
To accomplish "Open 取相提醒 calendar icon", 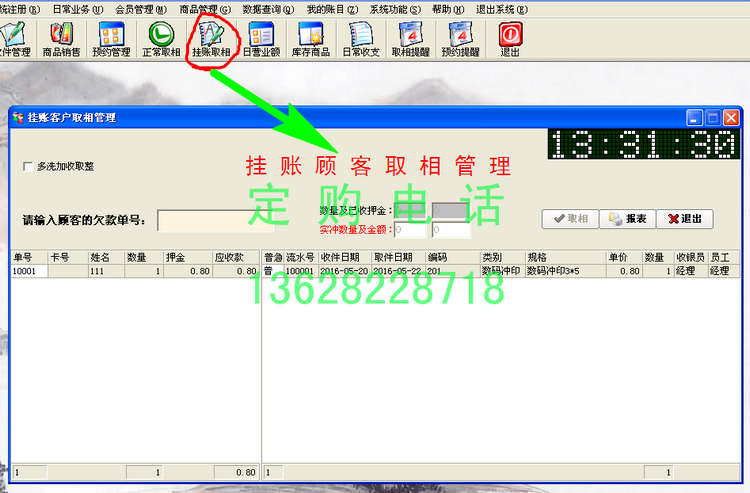I will (411, 39).
